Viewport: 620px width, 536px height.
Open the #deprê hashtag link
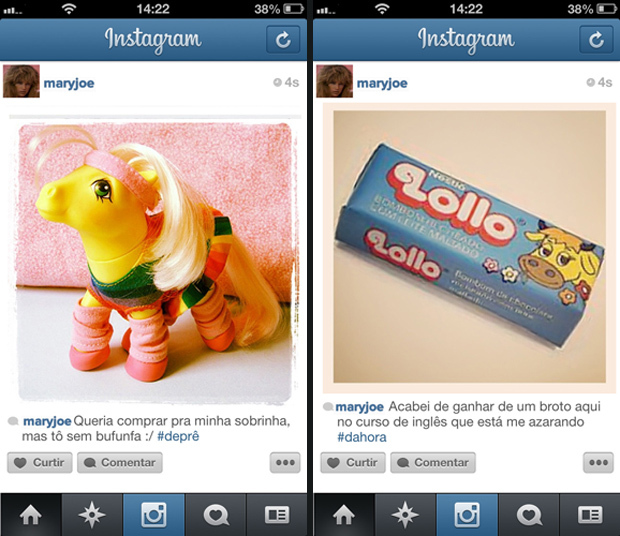(178, 436)
